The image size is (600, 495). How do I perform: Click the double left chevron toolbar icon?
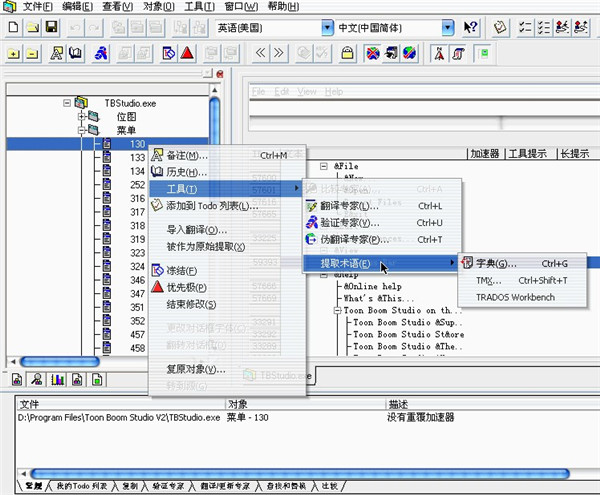coord(260,52)
